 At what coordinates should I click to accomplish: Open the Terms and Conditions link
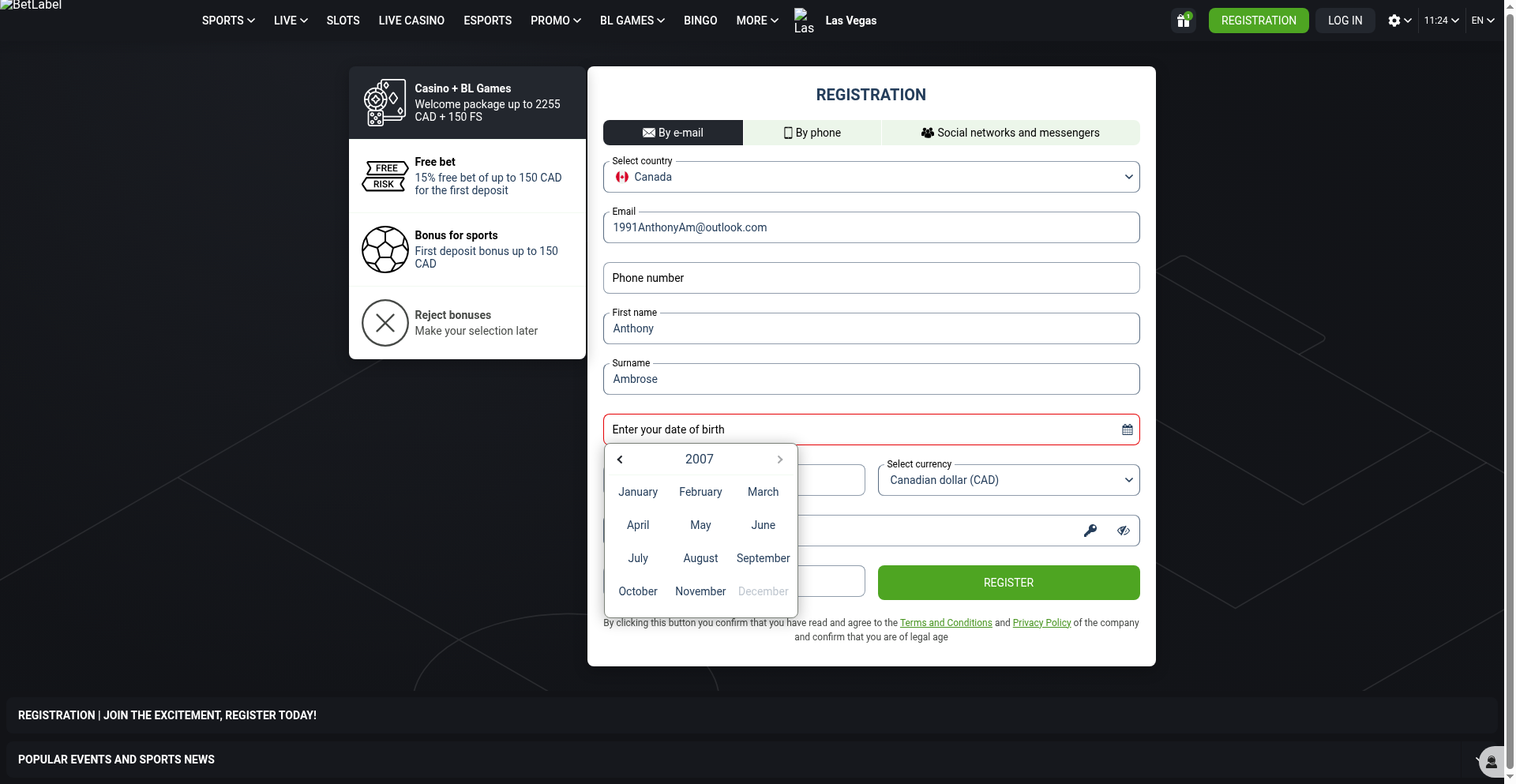pos(945,623)
